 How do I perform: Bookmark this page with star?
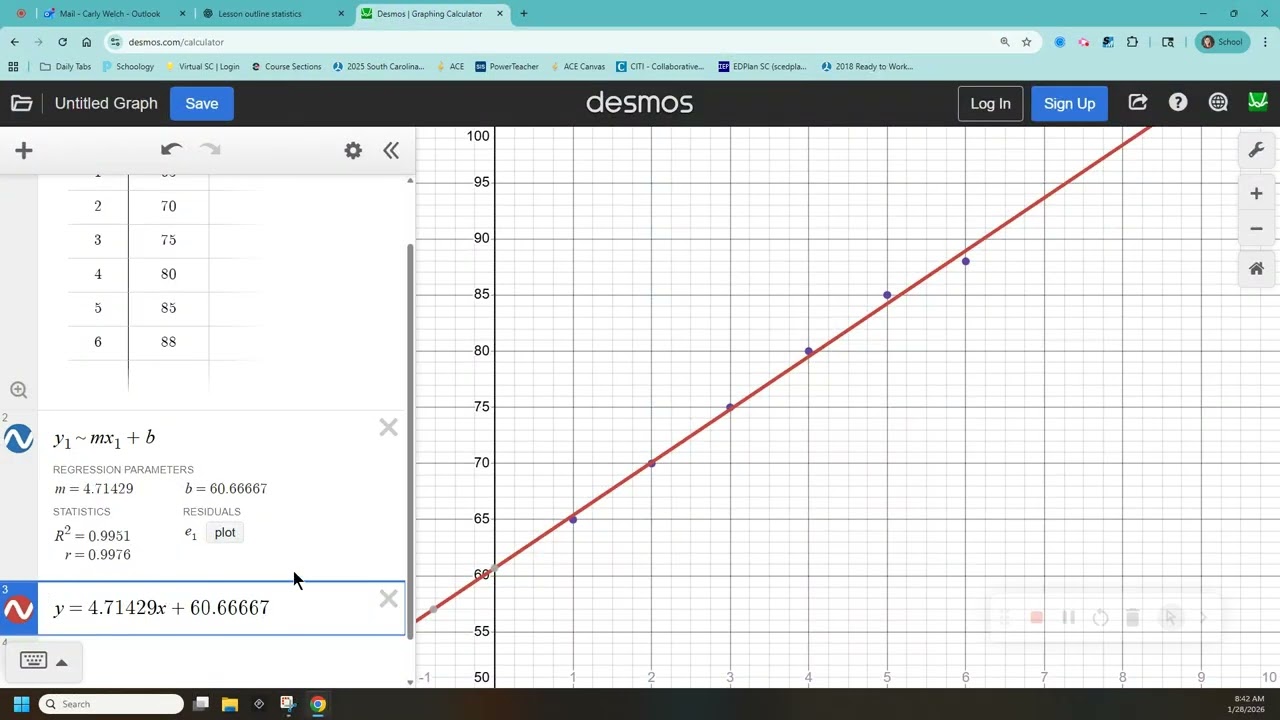click(1026, 42)
